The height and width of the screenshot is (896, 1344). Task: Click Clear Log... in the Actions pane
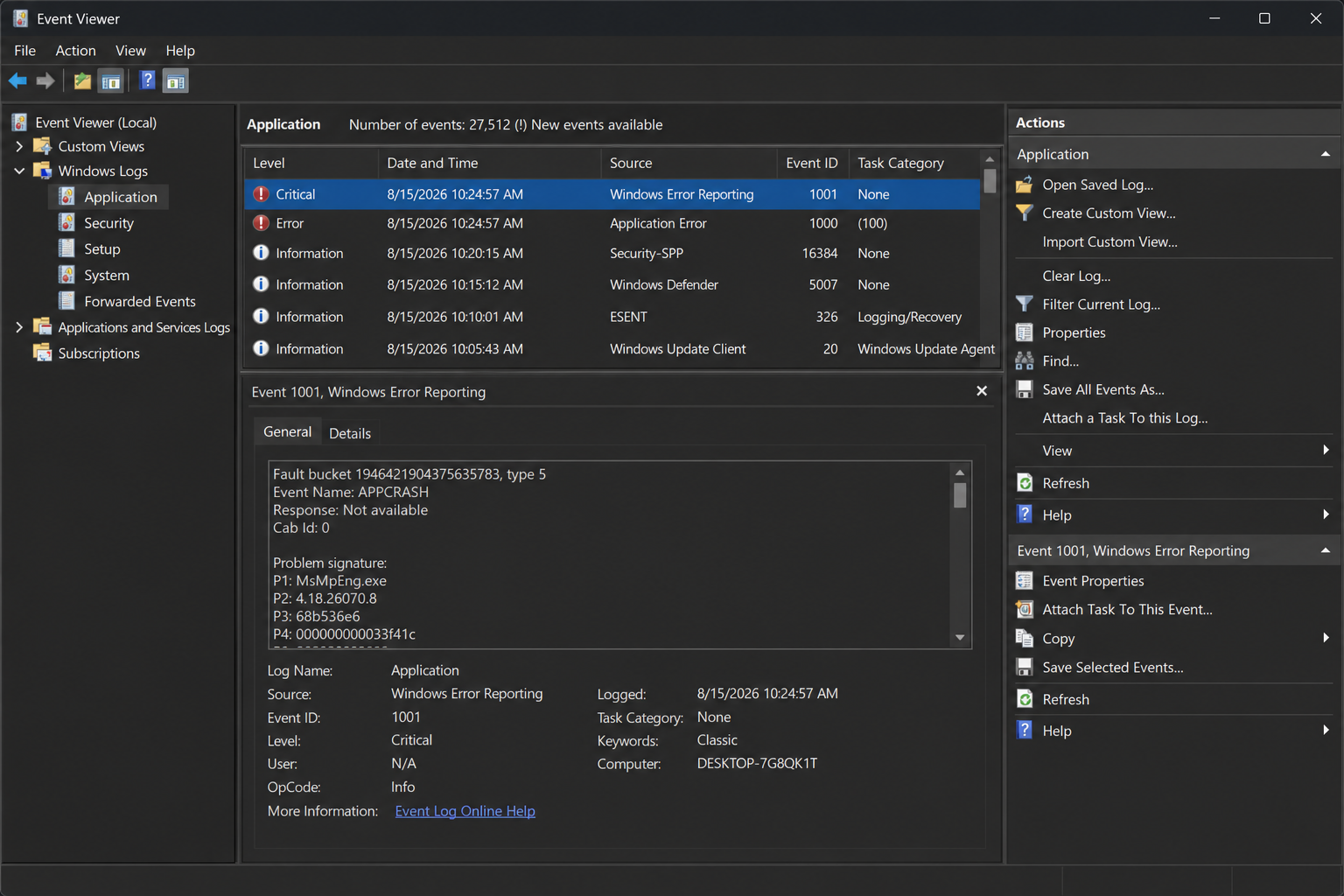pyautogui.click(x=1076, y=276)
